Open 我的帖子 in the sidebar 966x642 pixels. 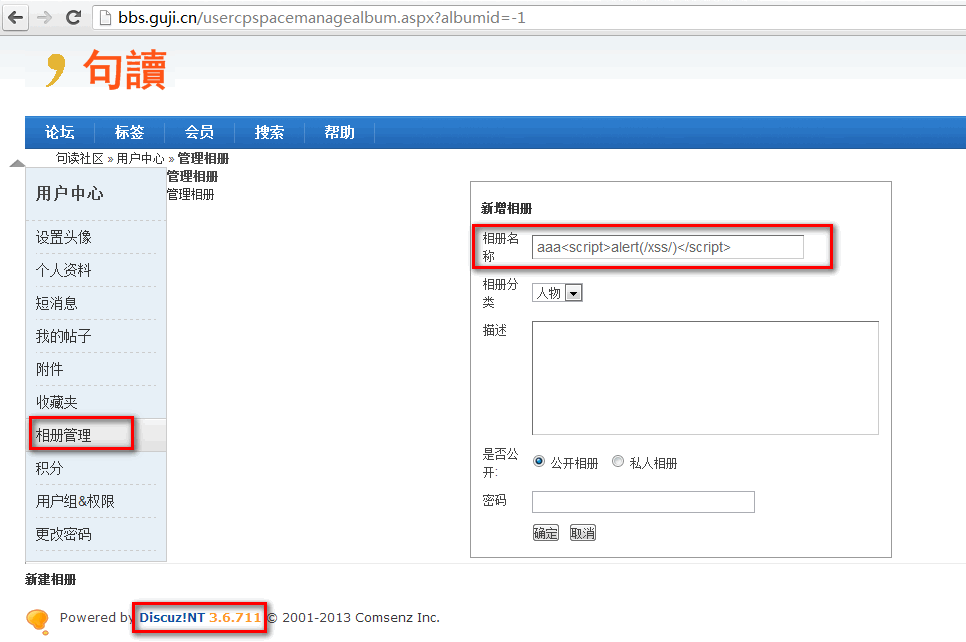coord(63,336)
